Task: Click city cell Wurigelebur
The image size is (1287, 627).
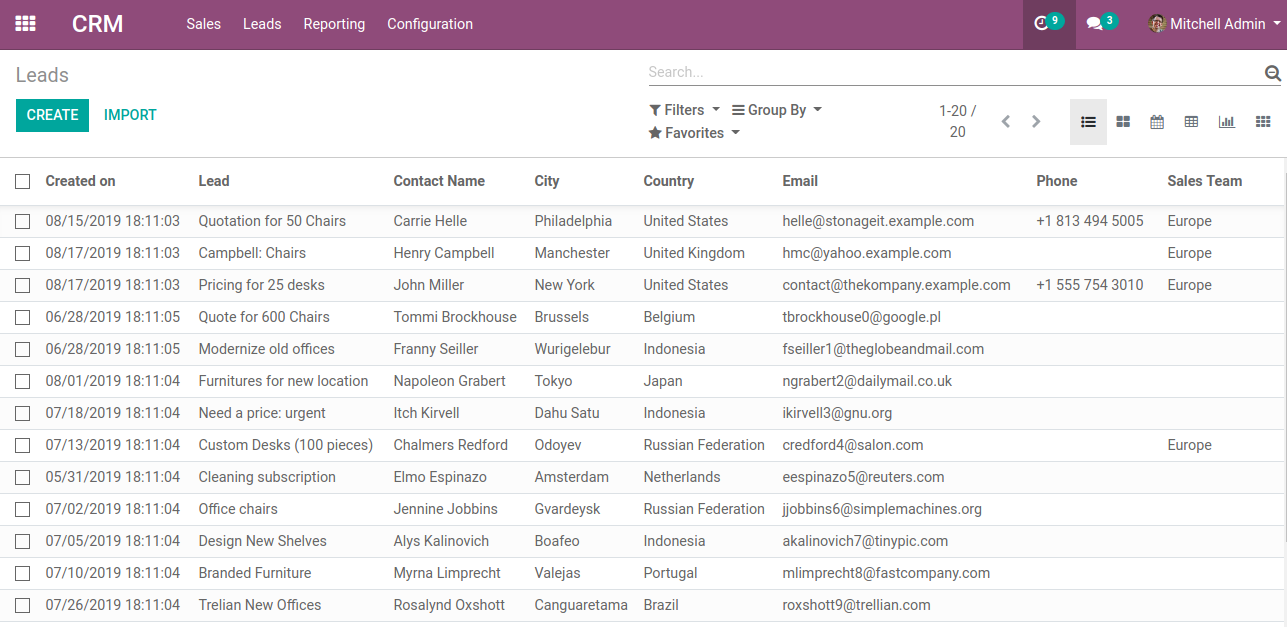Action: (x=572, y=349)
